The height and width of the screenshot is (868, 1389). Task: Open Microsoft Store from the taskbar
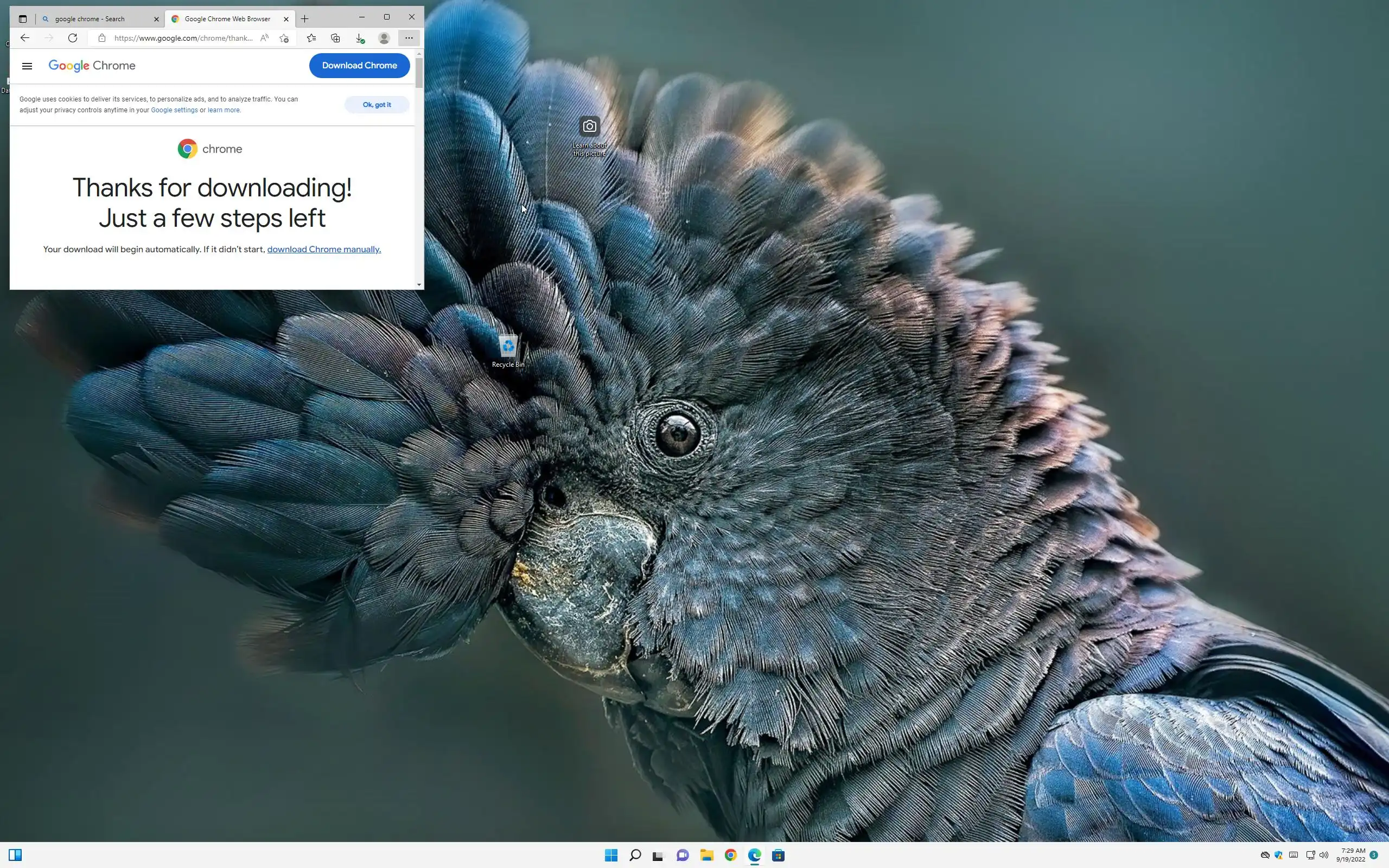click(x=778, y=856)
